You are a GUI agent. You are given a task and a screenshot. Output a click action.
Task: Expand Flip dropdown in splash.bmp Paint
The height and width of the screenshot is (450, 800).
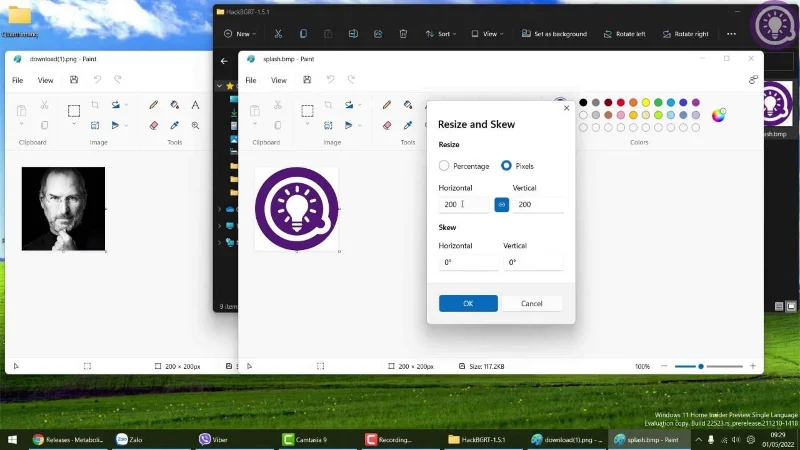pyautogui.click(x=359, y=126)
